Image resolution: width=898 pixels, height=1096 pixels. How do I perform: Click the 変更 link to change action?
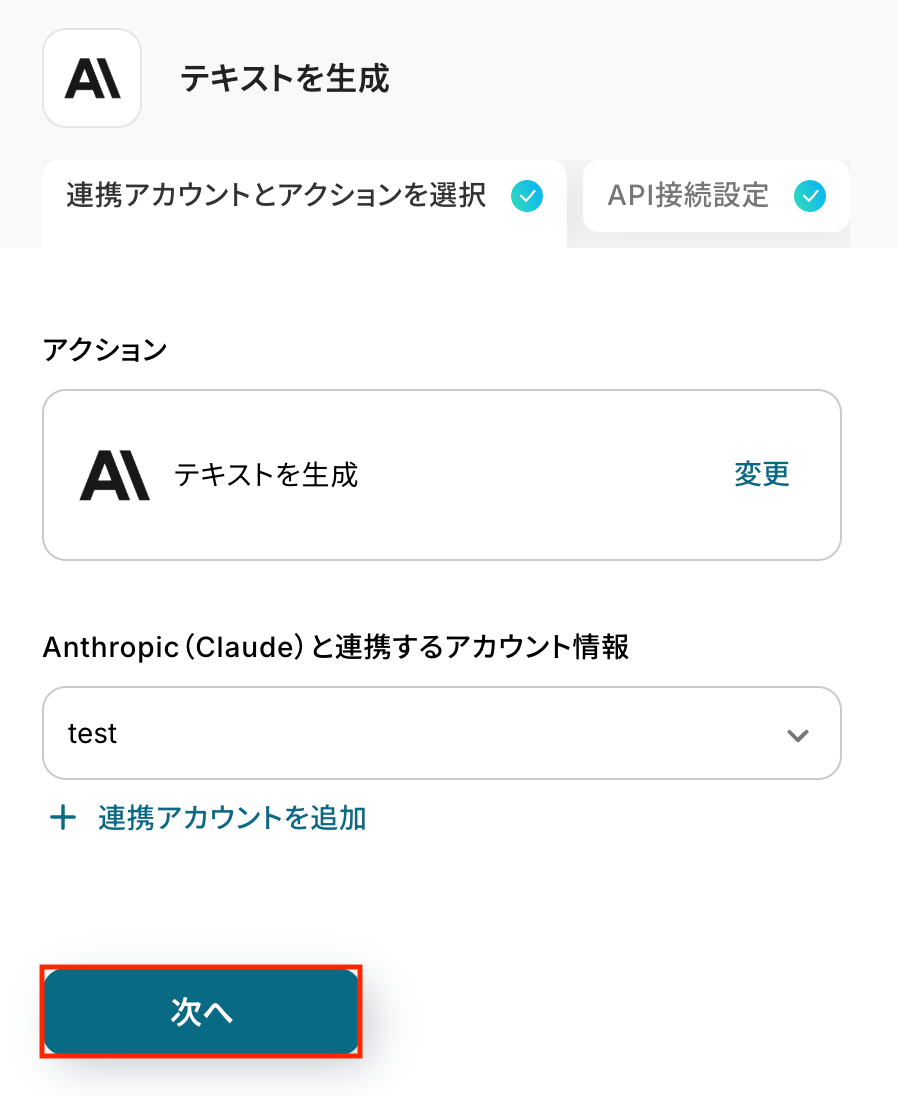click(x=762, y=474)
